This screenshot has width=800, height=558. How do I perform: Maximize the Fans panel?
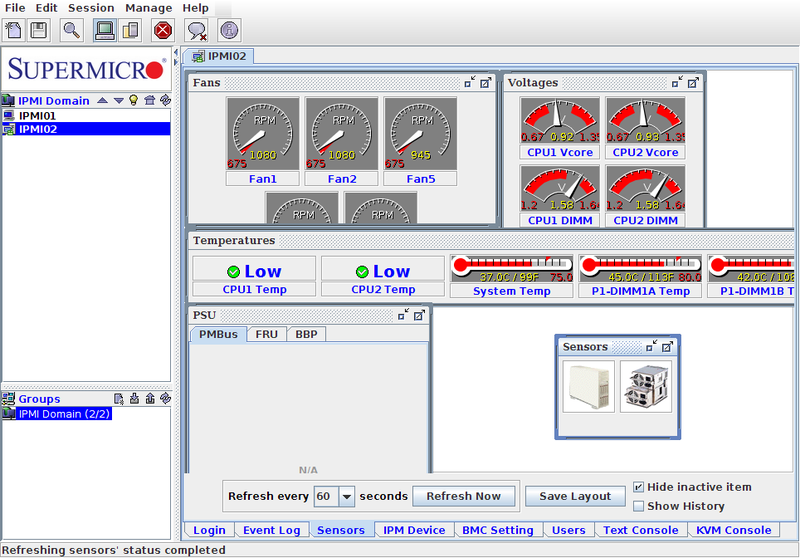(x=486, y=82)
